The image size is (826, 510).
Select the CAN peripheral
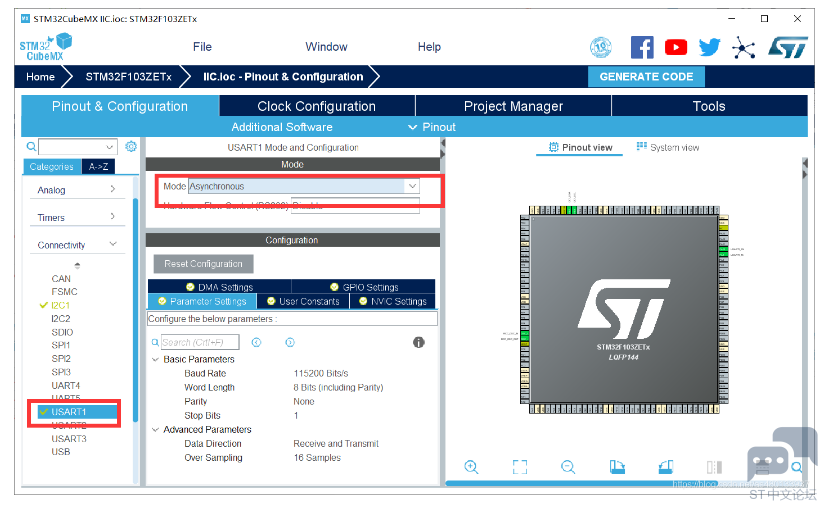tap(61, 279)
